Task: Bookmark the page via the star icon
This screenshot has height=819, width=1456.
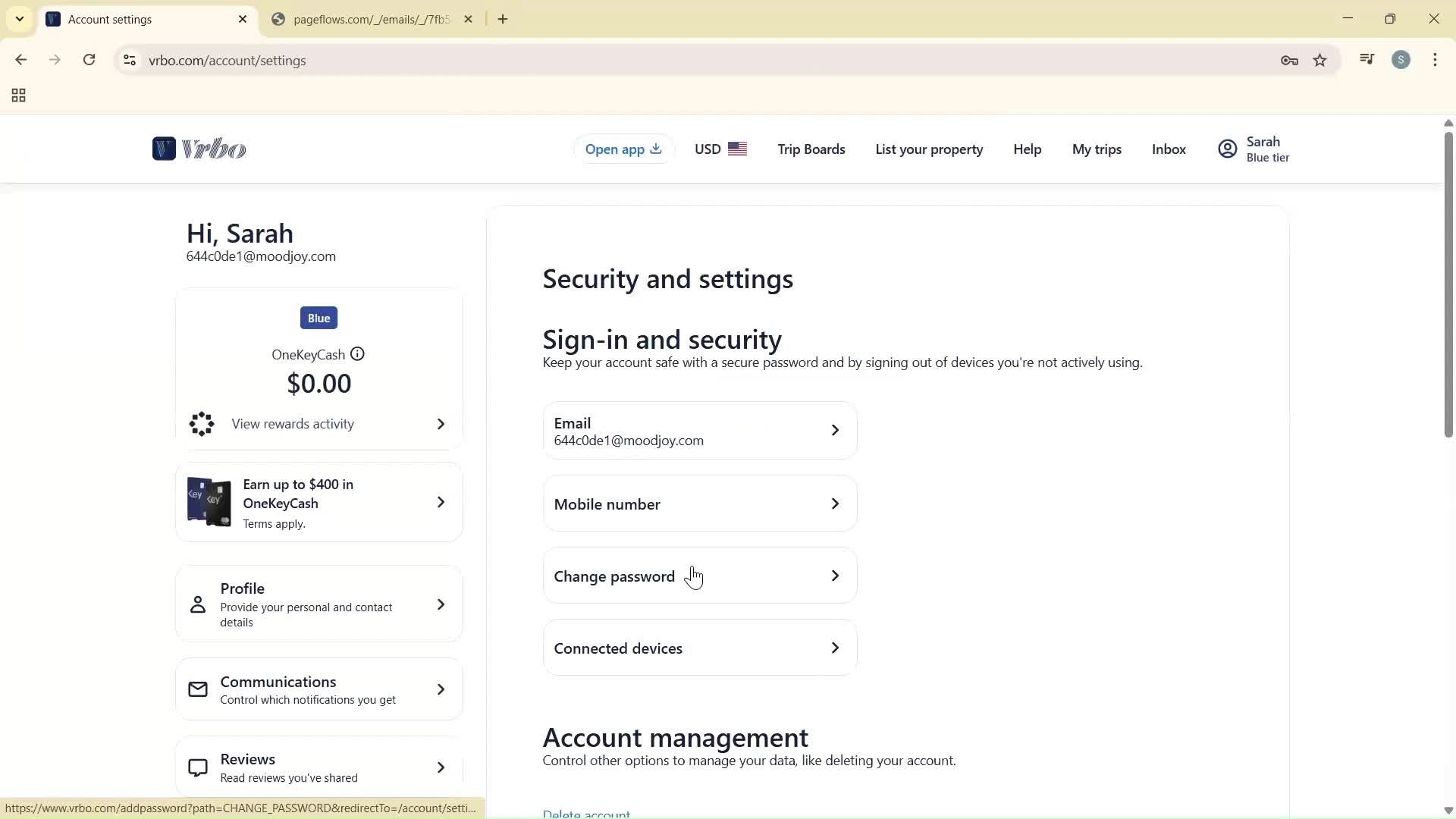Action: [x=1320, y=60]
